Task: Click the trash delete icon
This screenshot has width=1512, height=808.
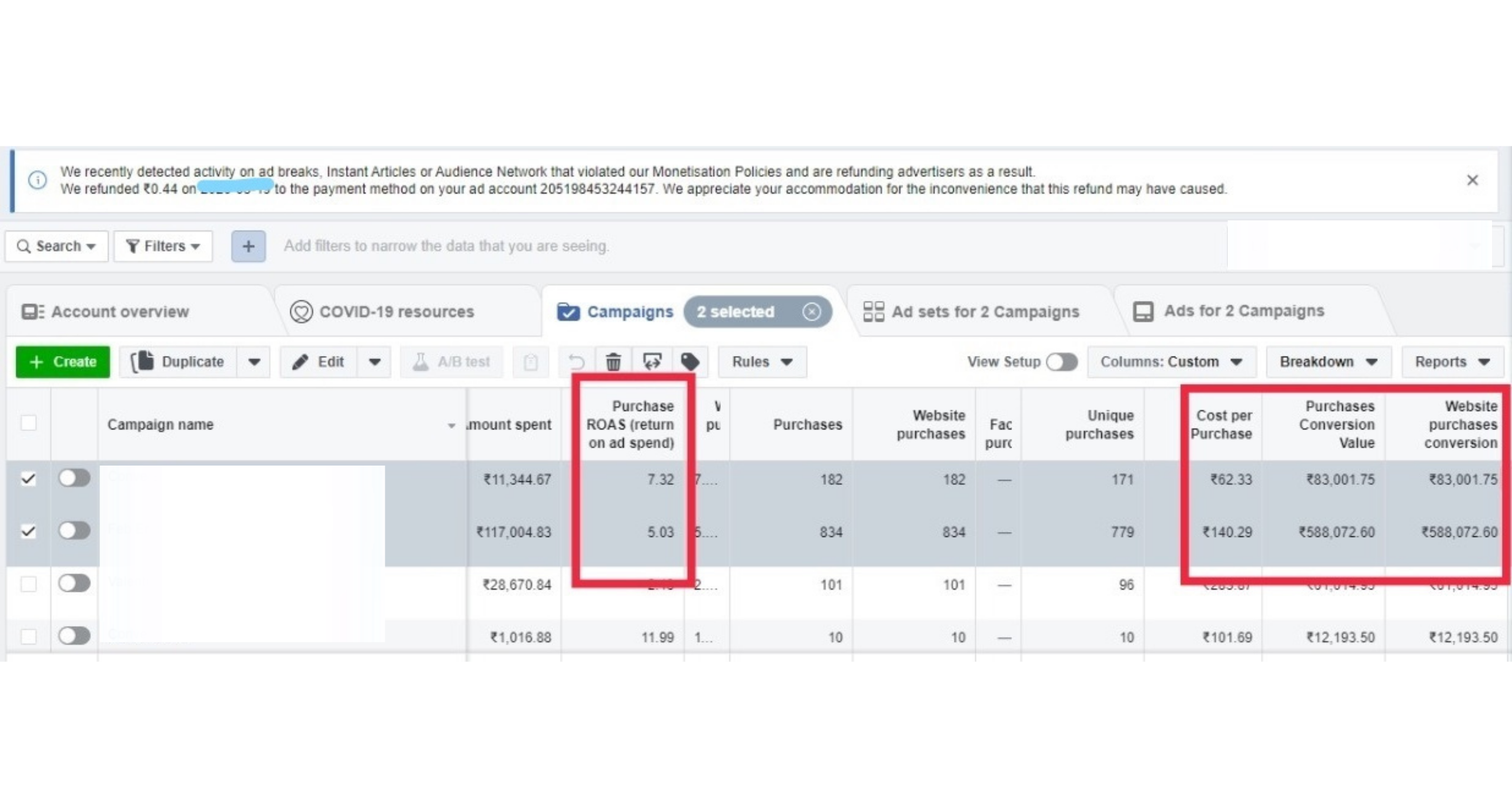Action: 613,362
